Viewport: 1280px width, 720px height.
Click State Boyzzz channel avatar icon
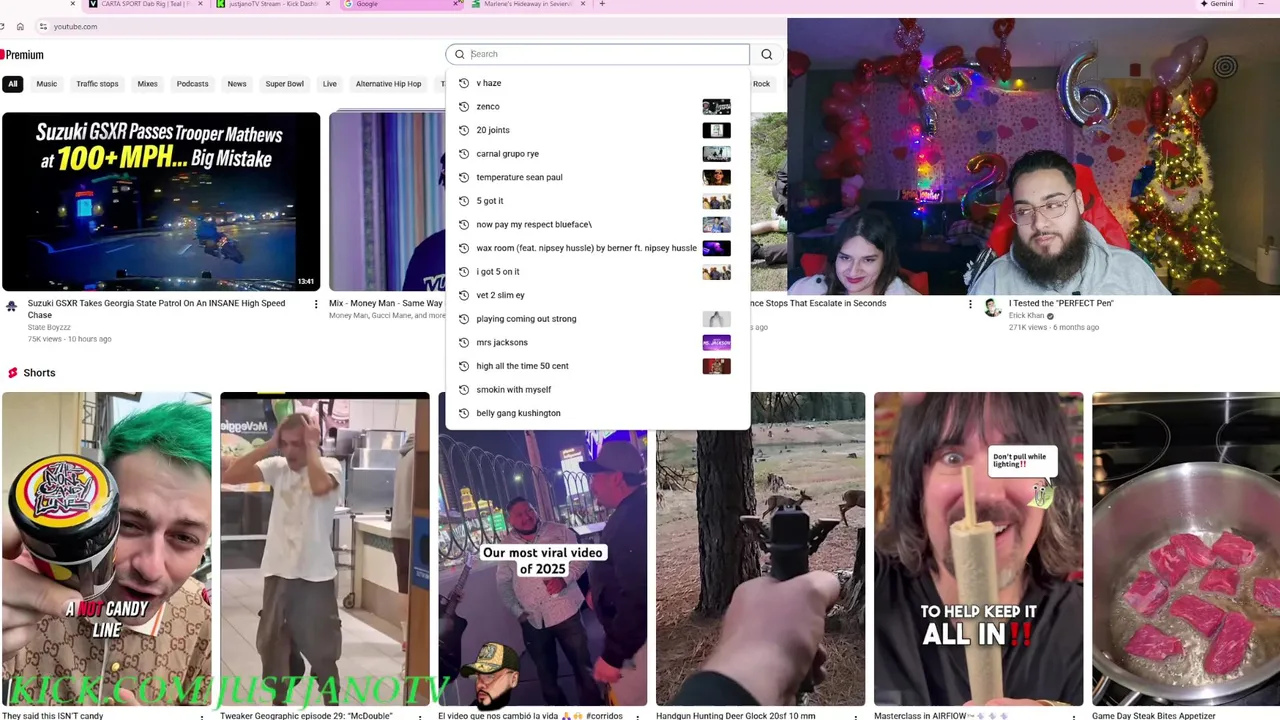12,306
